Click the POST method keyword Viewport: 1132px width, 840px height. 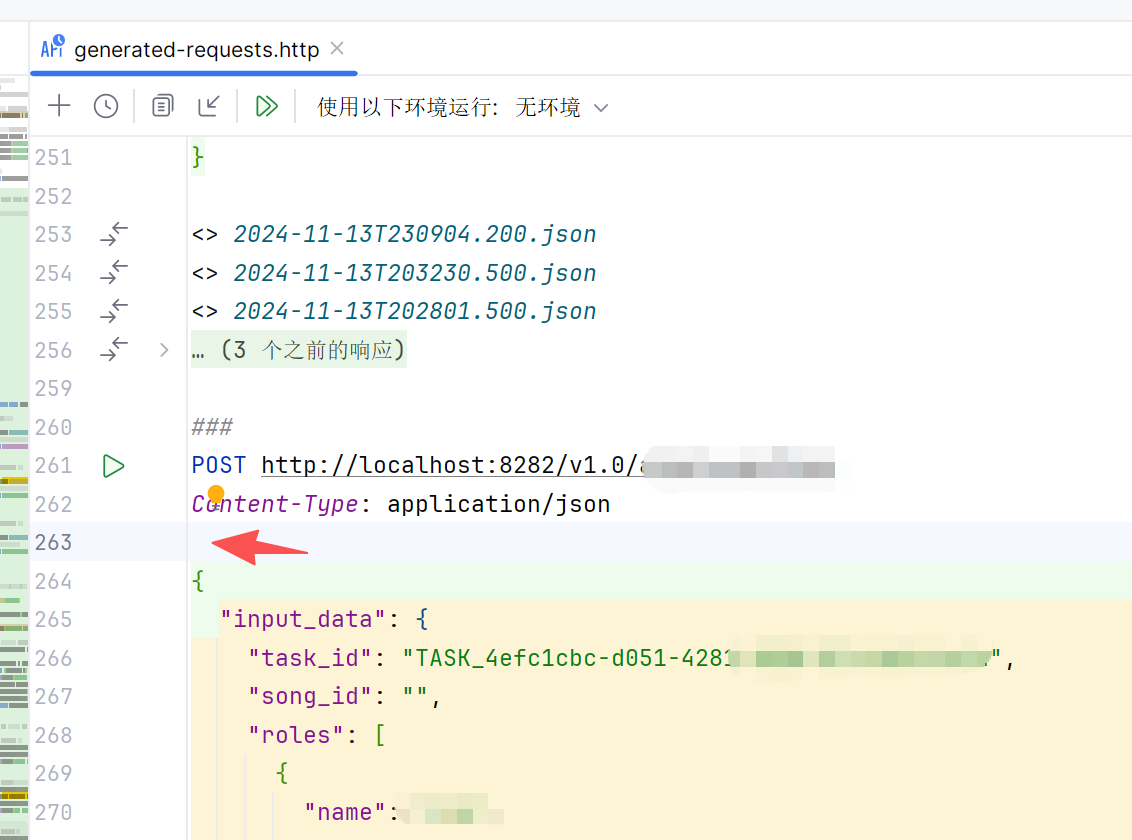pyautogui.click(x=219, y=465)
